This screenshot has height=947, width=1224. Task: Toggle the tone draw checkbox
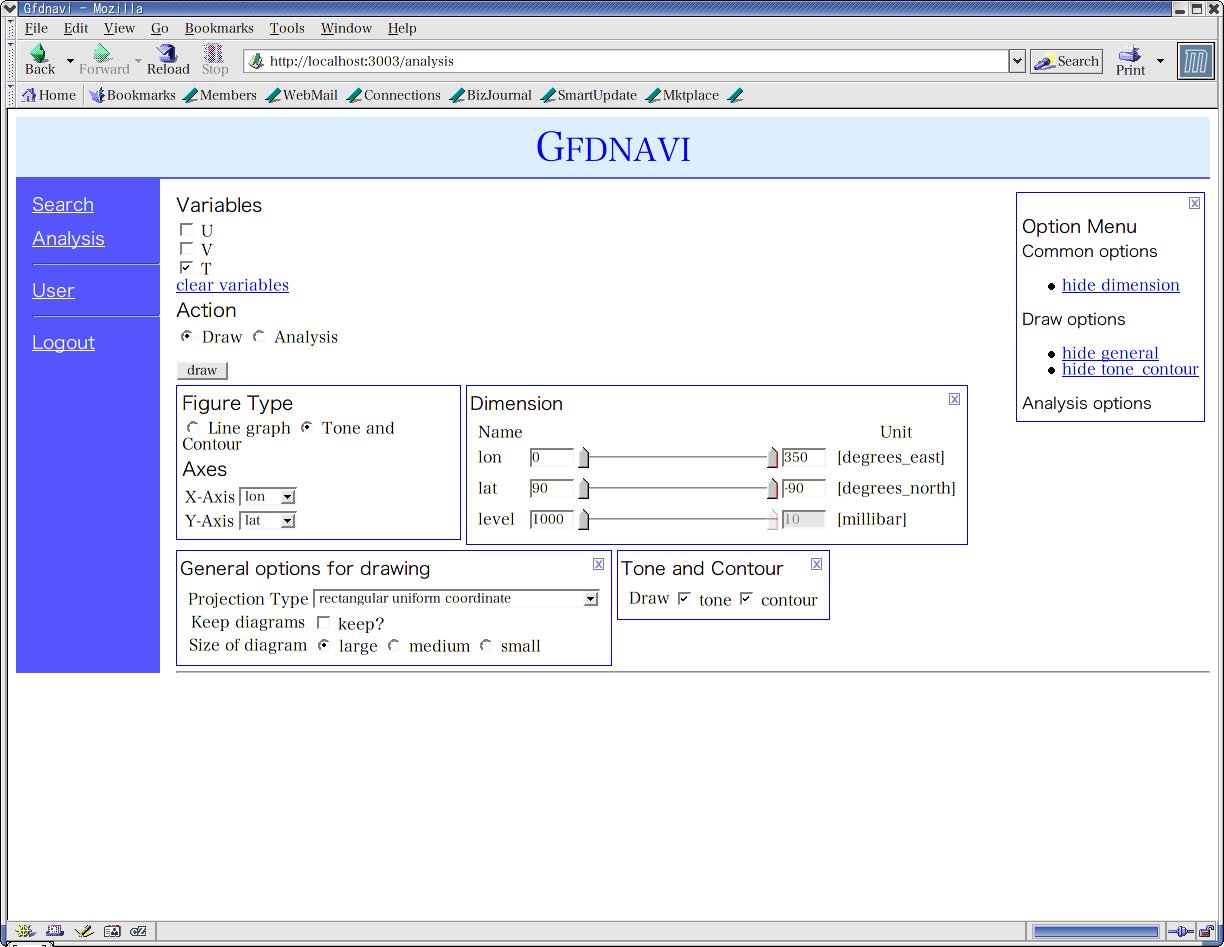[x=684, y=598]
